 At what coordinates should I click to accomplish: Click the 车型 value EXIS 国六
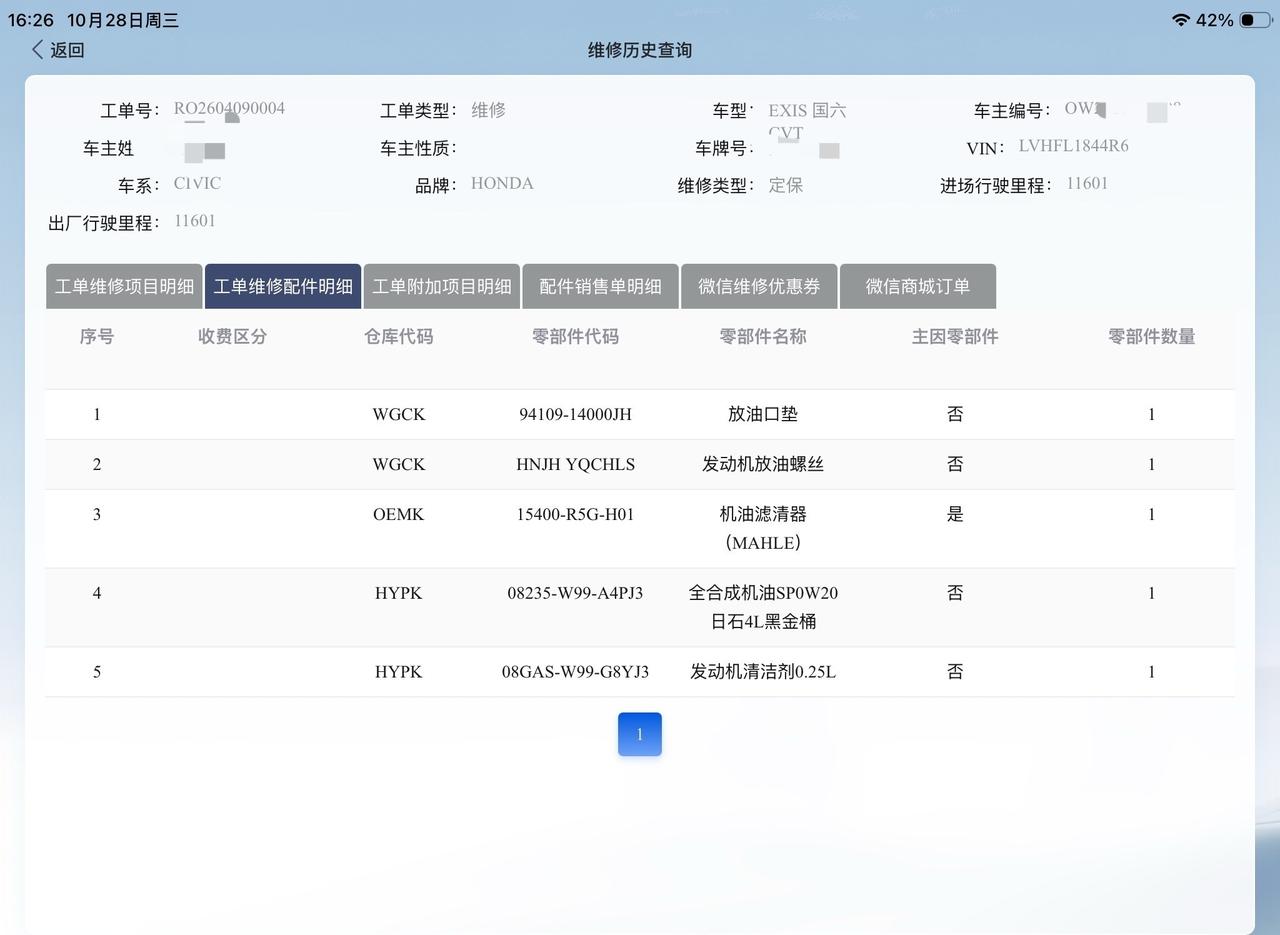[807, 110]
